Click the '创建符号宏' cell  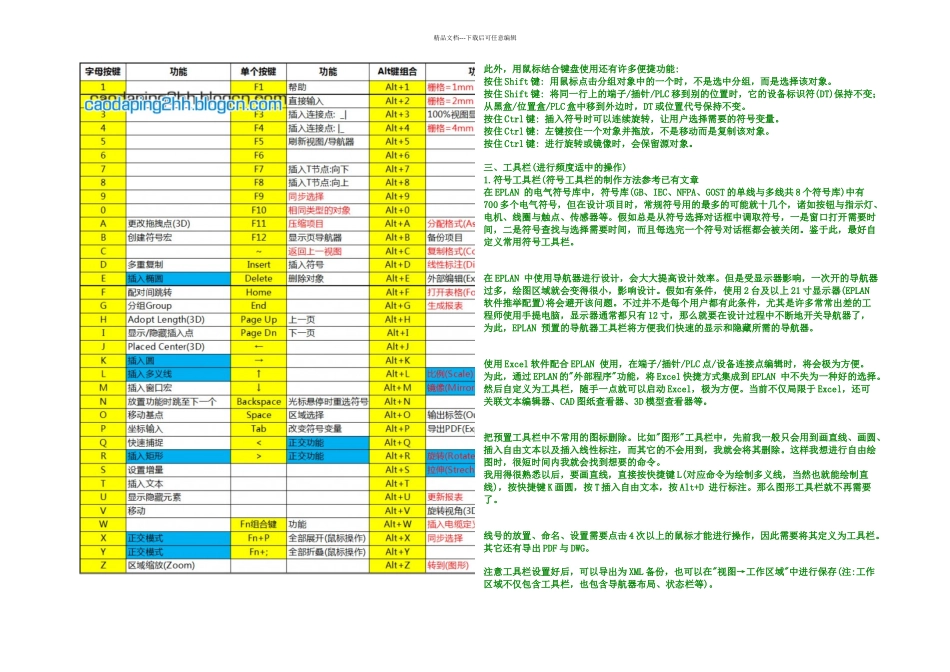[x=178, y=238]
